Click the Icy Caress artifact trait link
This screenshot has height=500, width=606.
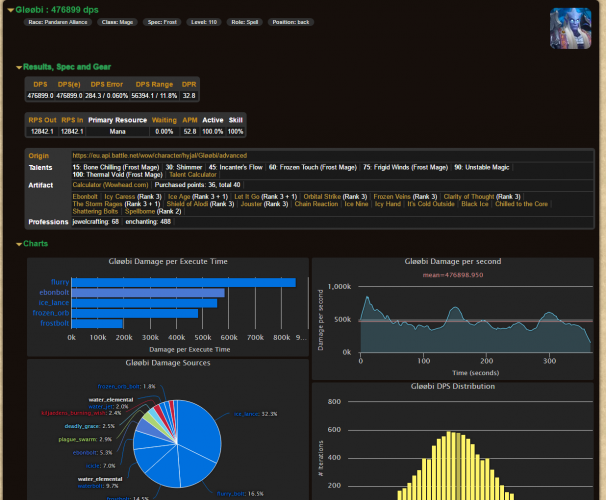pos(120,197)
